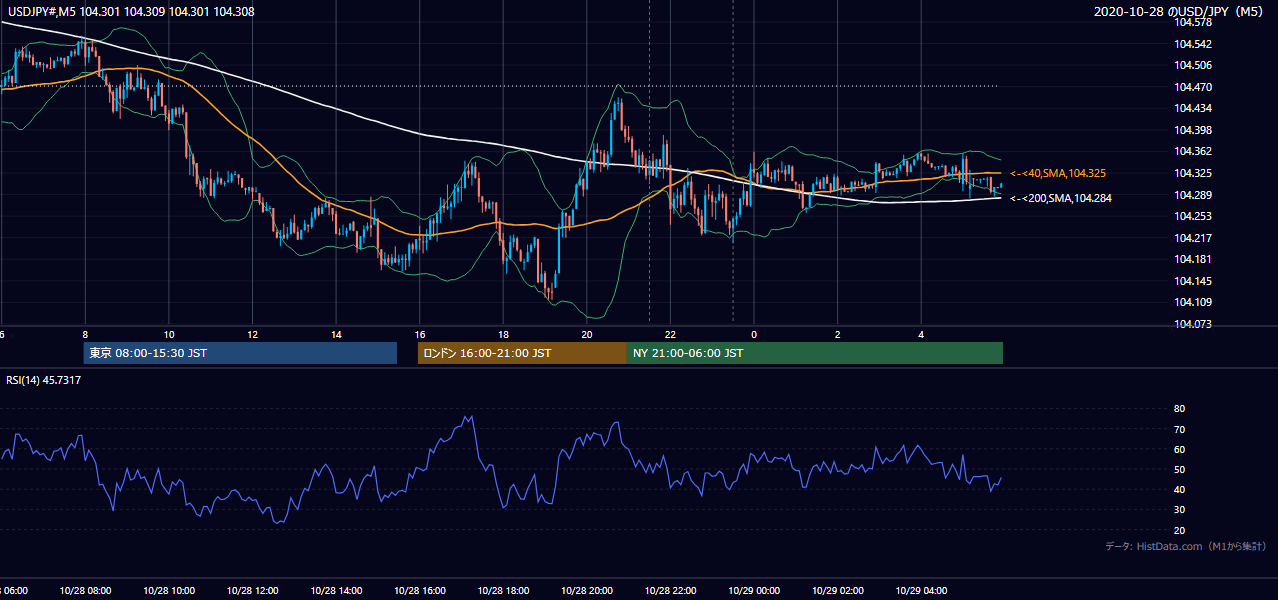Select the ロンドン 16:00-21:00 JST session bar
The height and width of the screenshot is (600, 1278).
tap(522, 353)
